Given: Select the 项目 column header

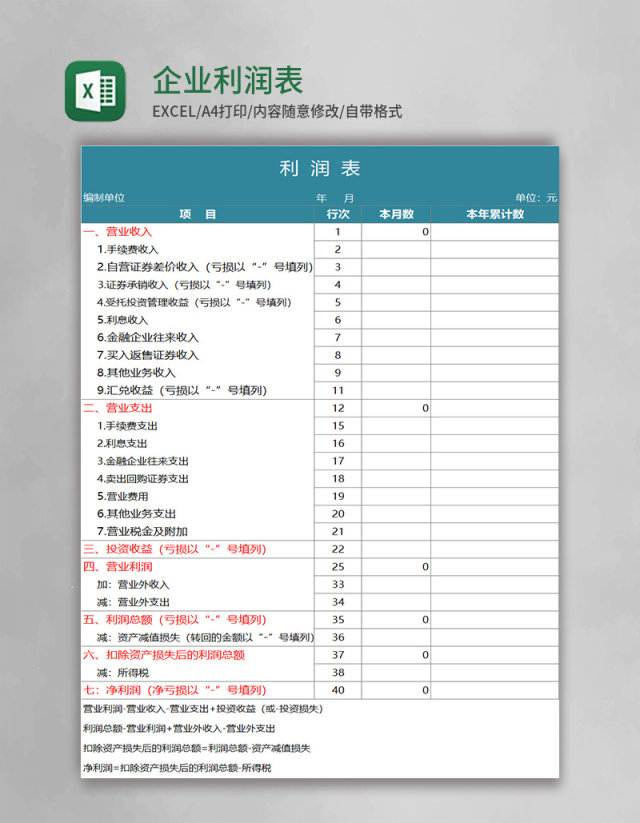Looking at the screenshot, I should pos(197,214).
